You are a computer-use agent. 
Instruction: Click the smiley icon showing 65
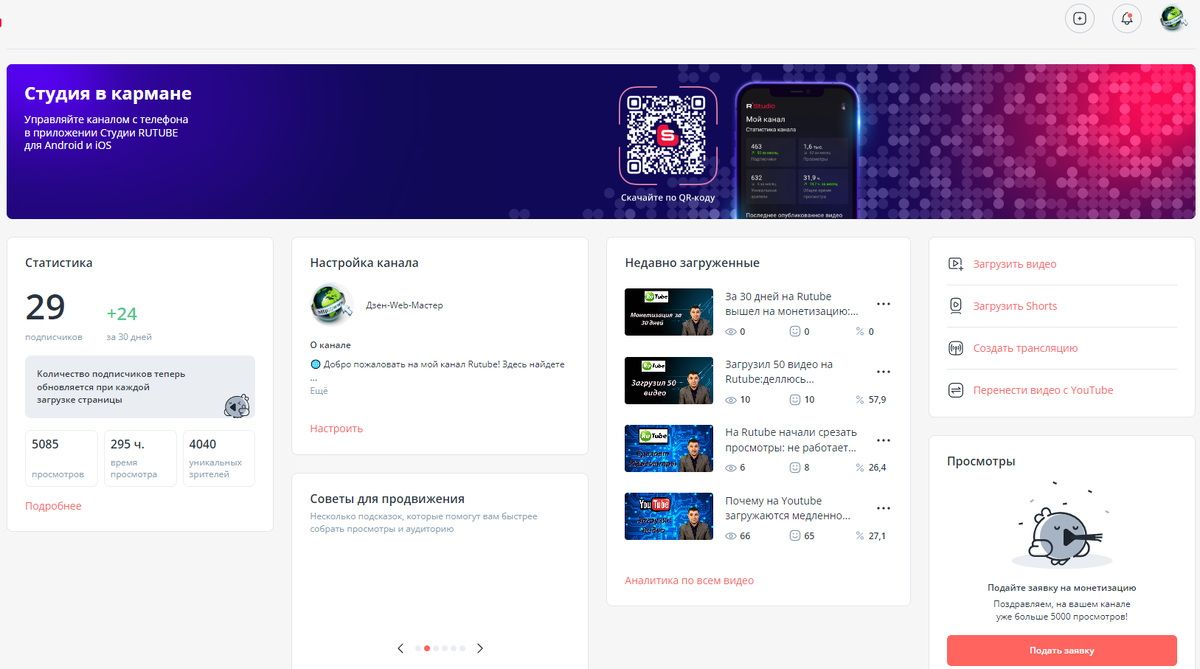pos(796,536)
